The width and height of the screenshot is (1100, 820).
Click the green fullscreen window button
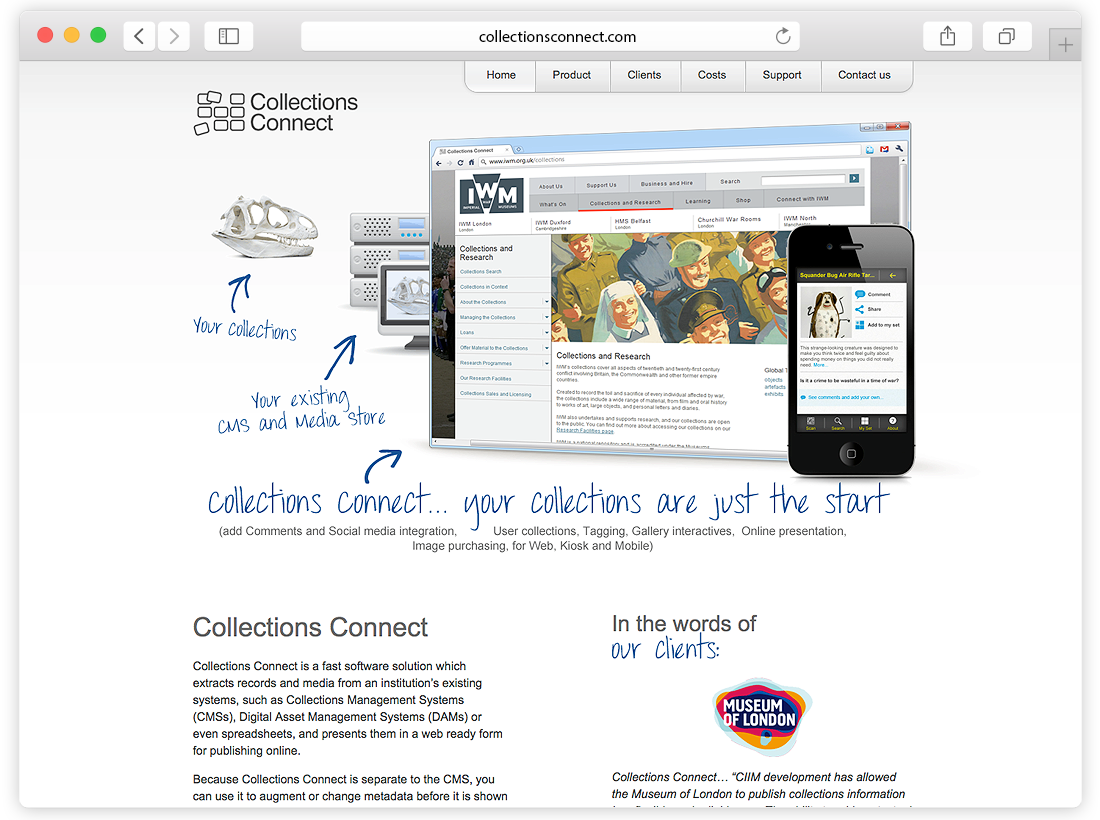98,35
